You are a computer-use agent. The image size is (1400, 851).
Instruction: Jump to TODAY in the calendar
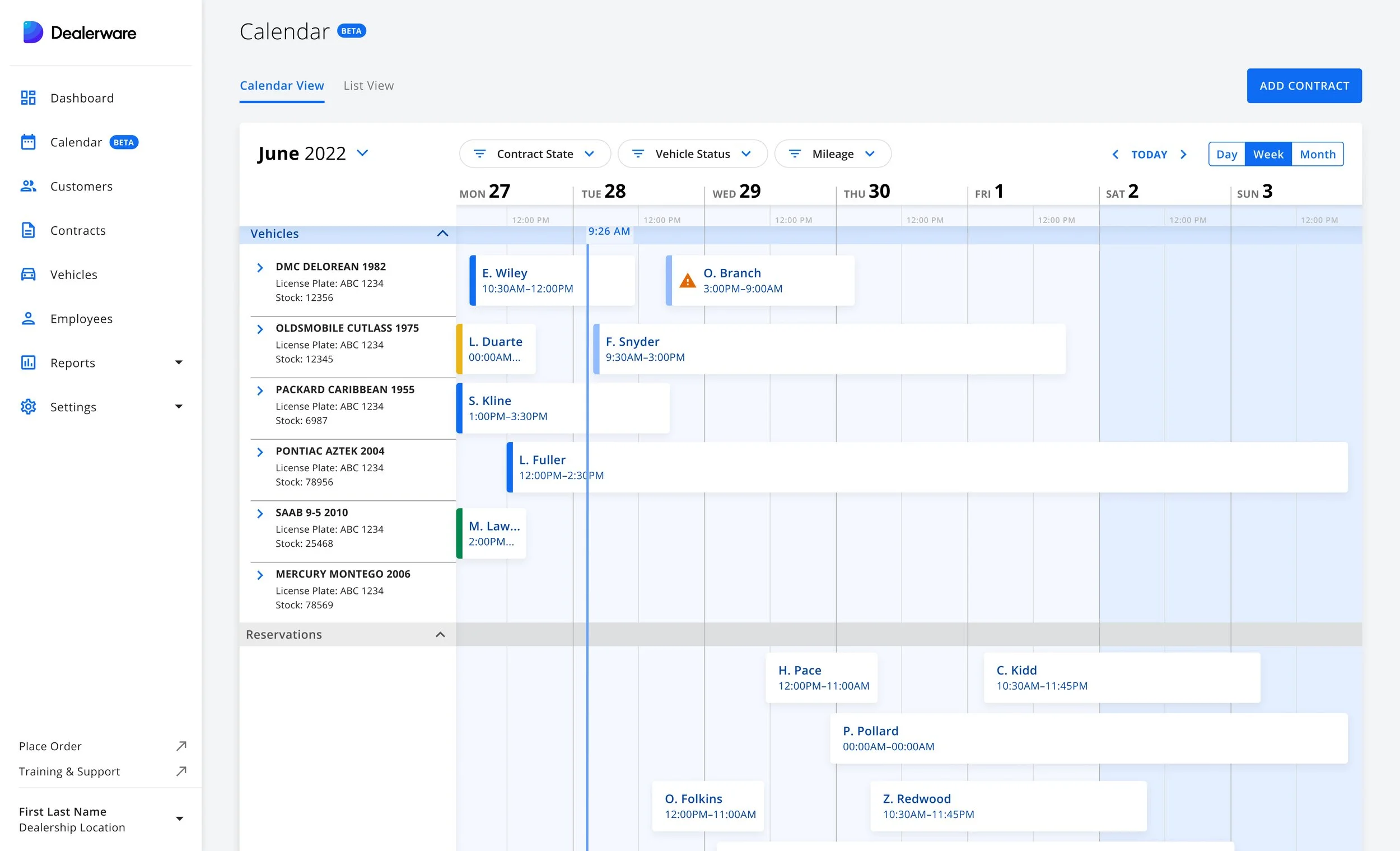click(x=1149, y=155)
